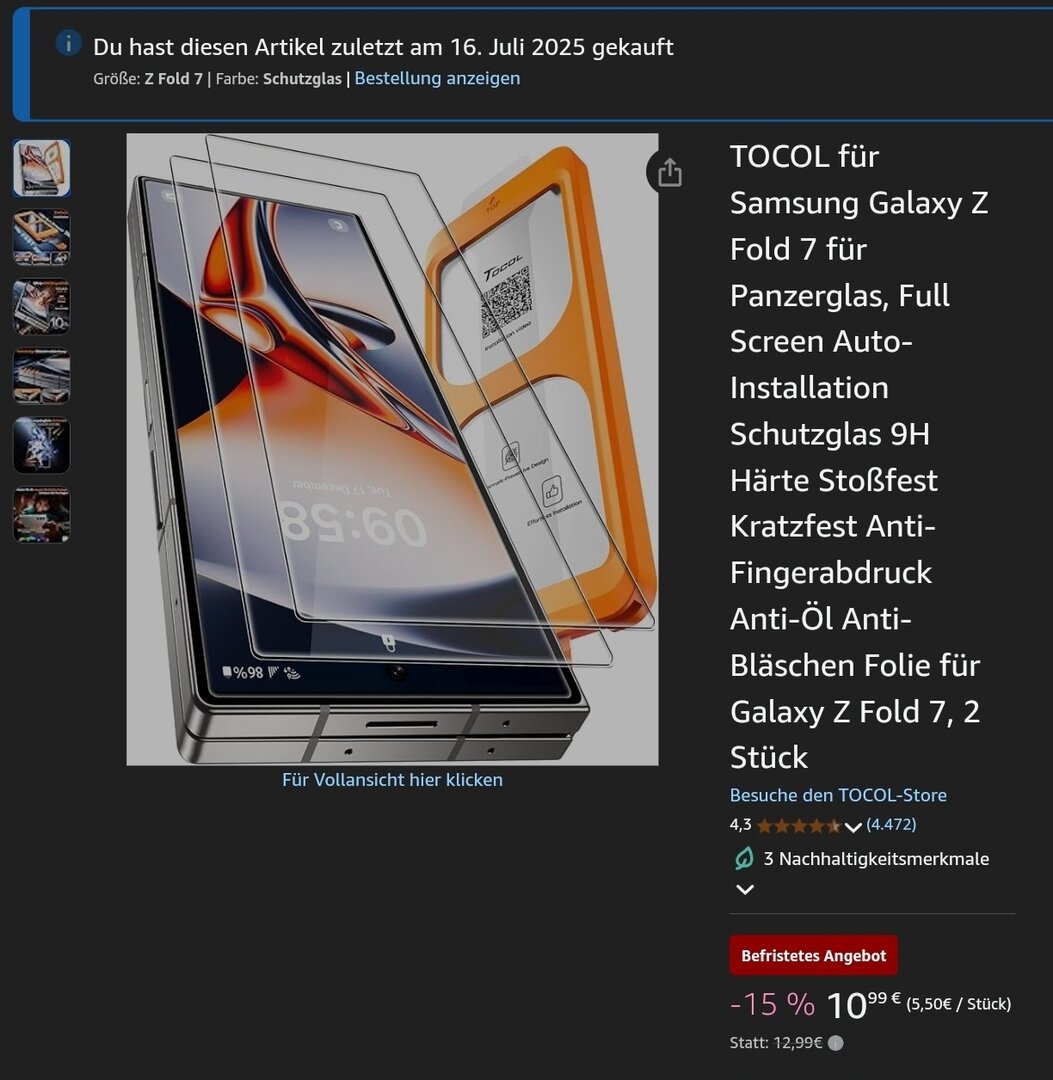
Task: Click the blue info icon in purchase banner
Action: point(68,43)
